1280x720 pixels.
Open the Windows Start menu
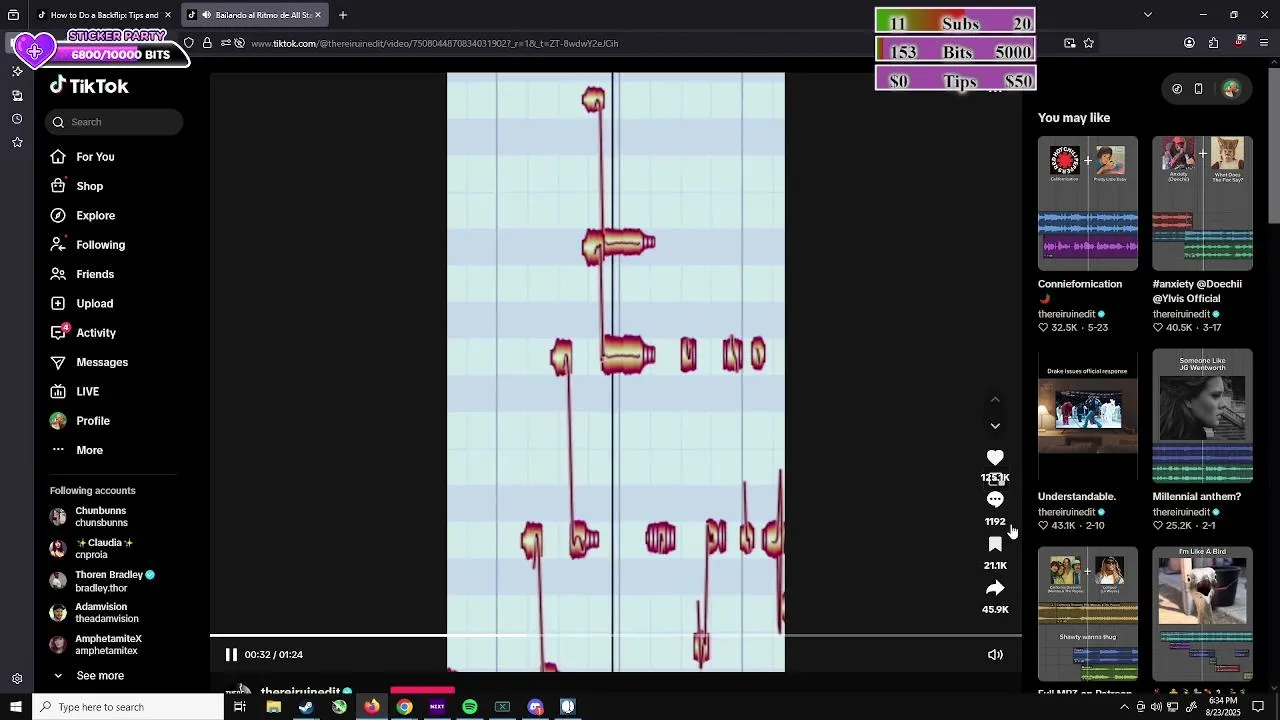click(x=15, y=707)
